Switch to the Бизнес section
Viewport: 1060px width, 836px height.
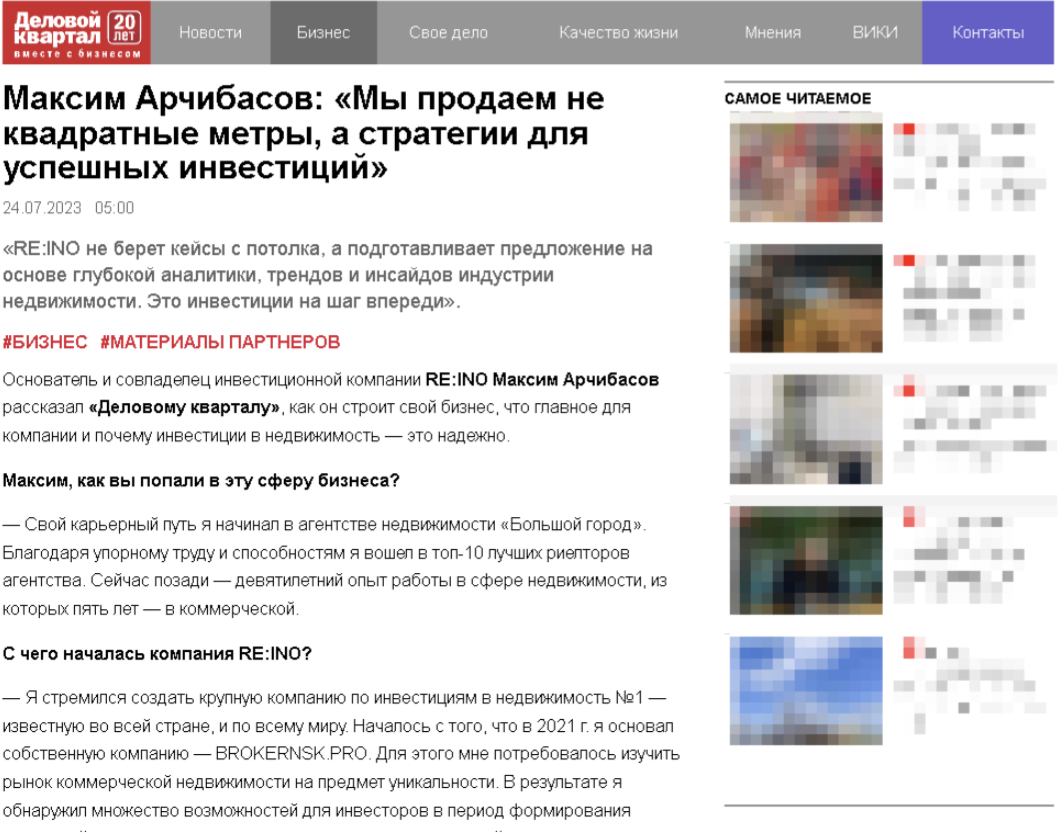point(323,32)
